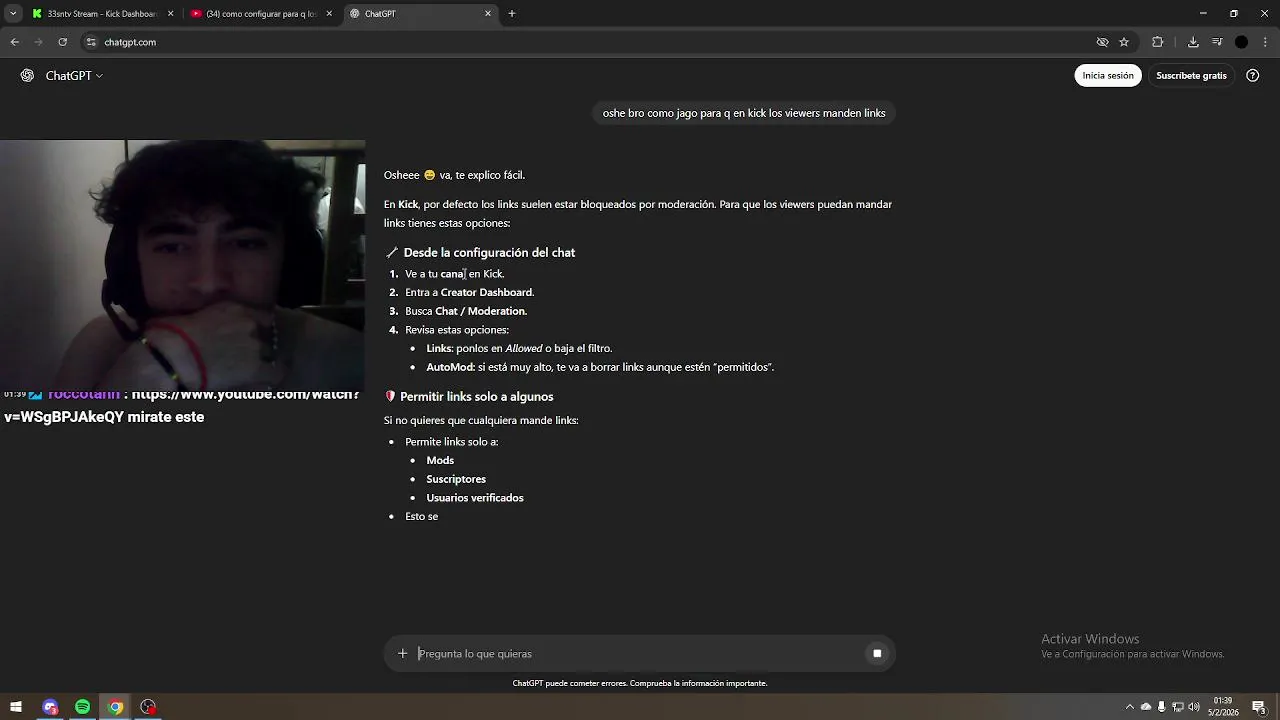Click the Suscriptores bullet item
1280x720 pixels.
tap(456, 479)
